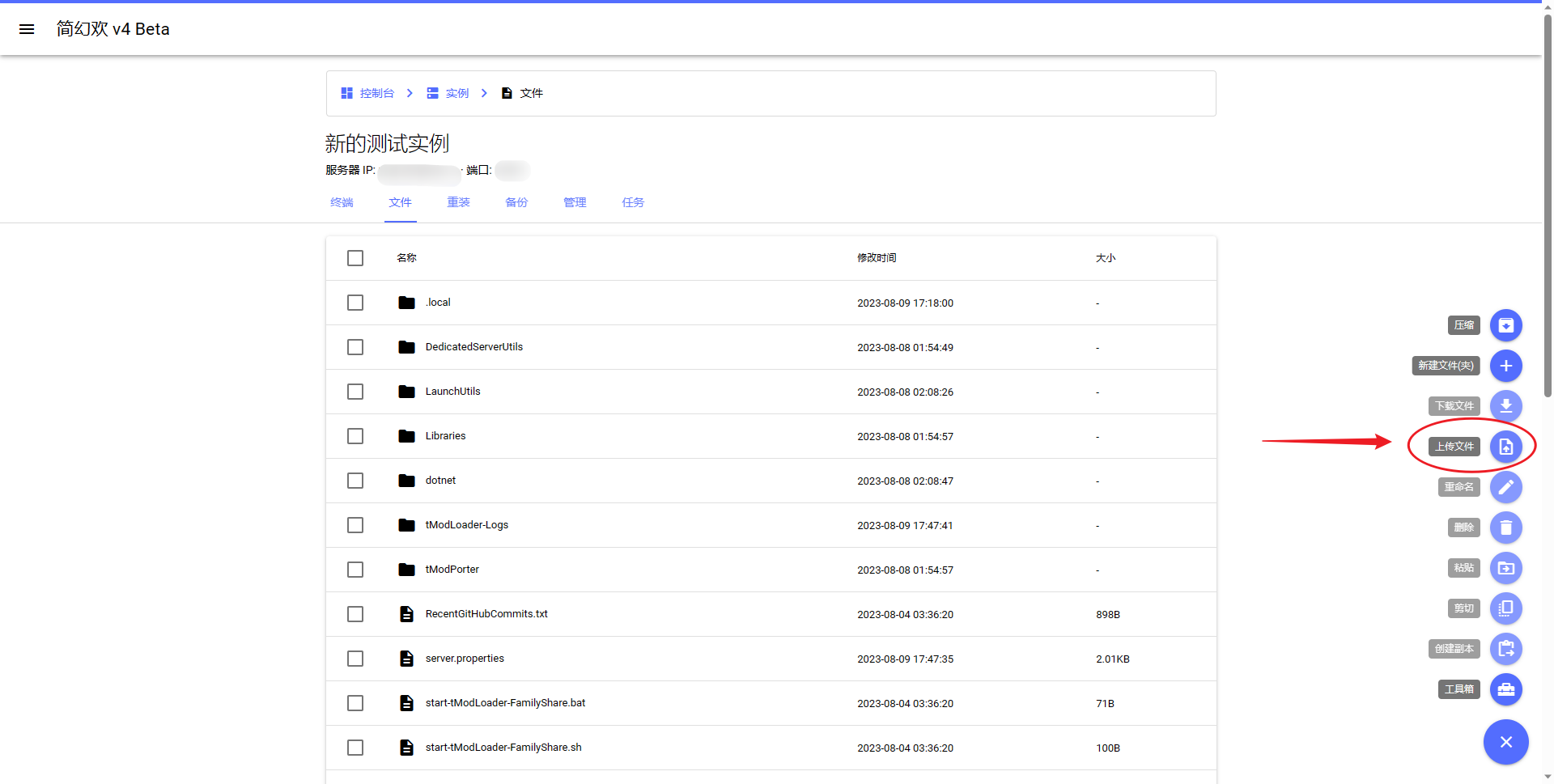
Task: Click the .local folder icon
Action: pos(406,303)
